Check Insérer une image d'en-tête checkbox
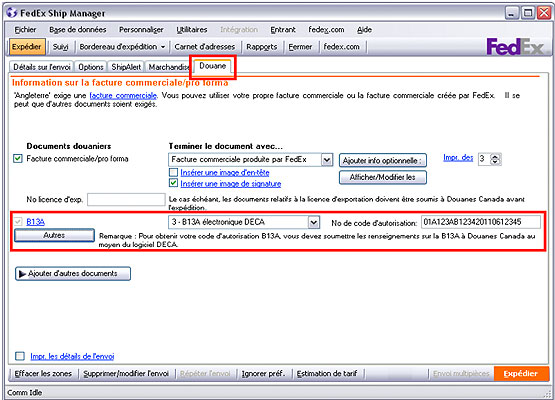This screenshot has width=555, height=400. point(173,172)
